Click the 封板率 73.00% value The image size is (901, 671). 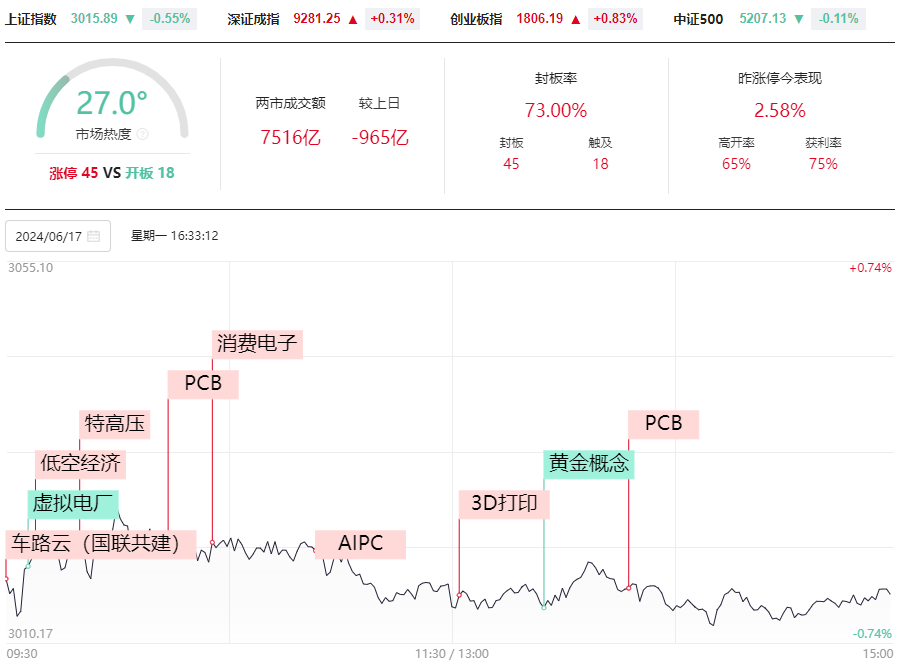(556, 110)
